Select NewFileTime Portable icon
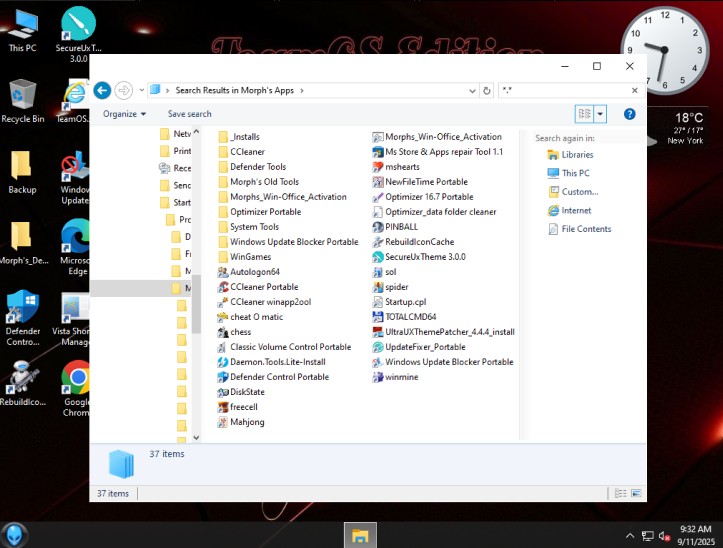 tap(378, 182)
